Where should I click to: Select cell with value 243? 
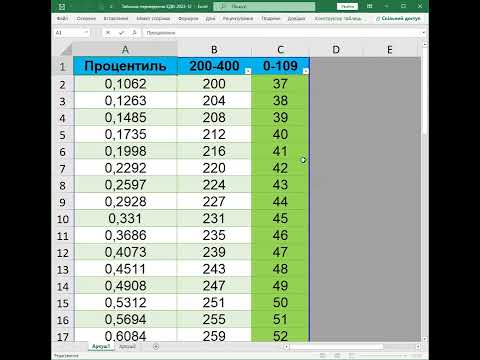coord(214,269)
